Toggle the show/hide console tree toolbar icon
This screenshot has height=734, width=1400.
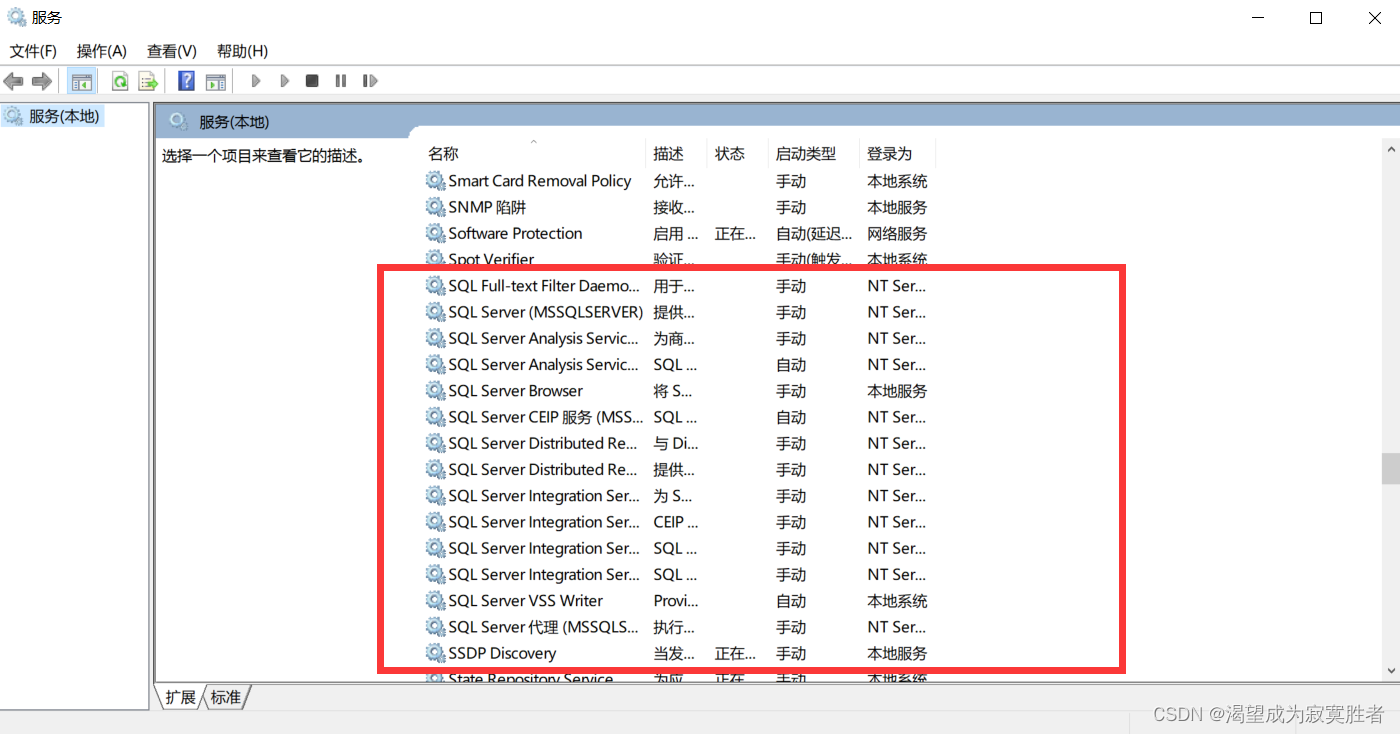click(82, 81)
